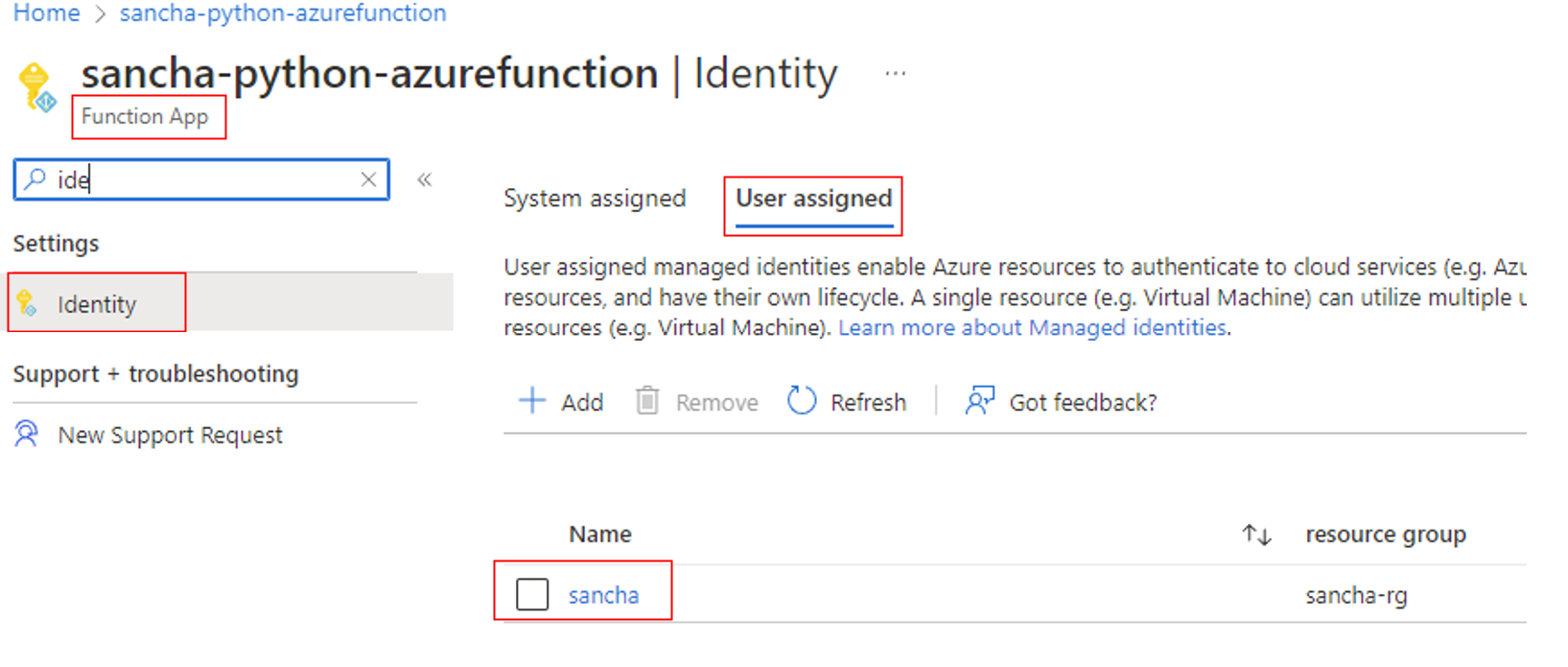Go to Home breadcrumb link
The height and width of the screenshot is (667, 1568).
(46, 13)
